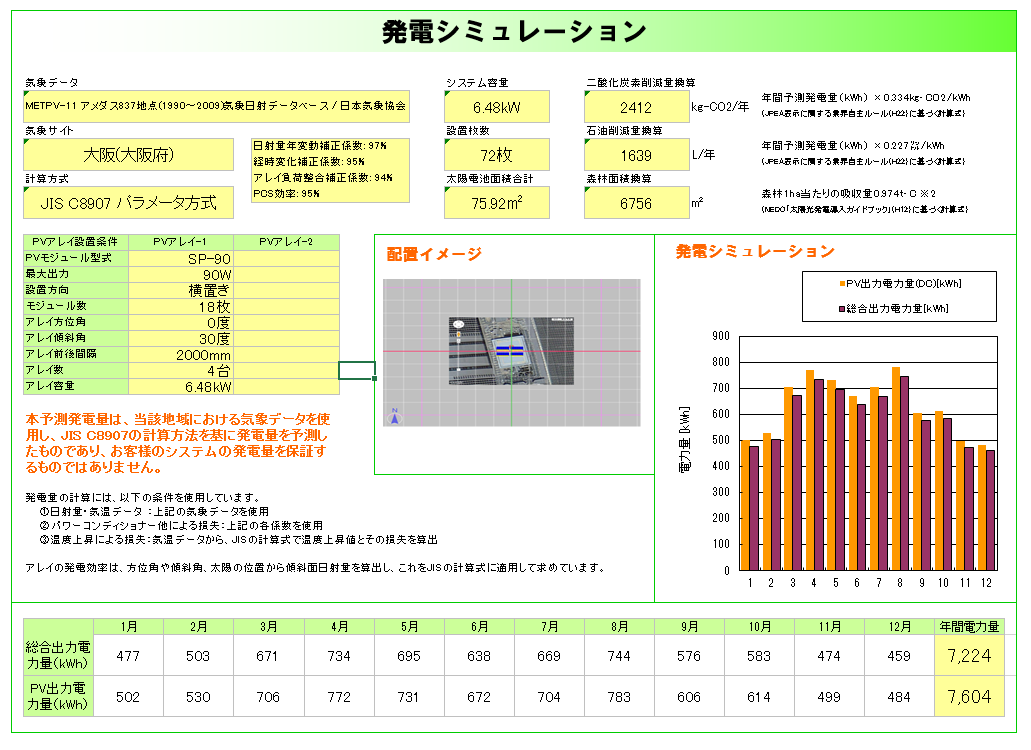
Task: Select the SP-90 module model cell
Action: [x=181, y=258]
